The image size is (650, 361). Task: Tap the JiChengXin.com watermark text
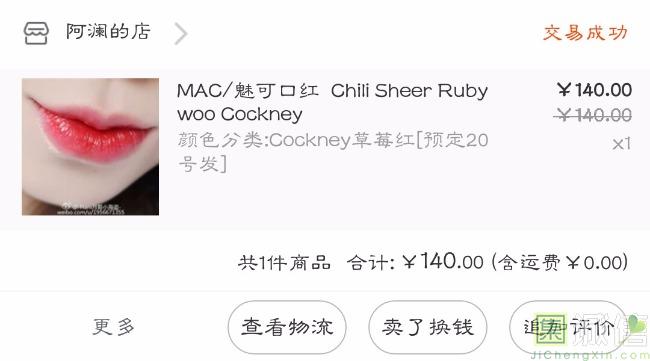point(590,355)
